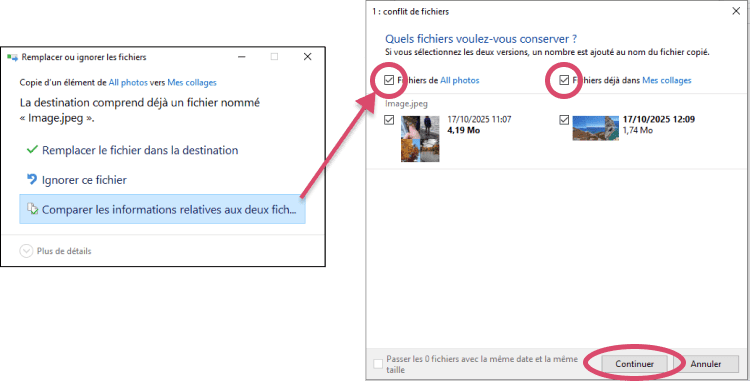Screen dimensions: 750x381
Task: Toggle Passer les 0 fichiers checkbox
Action: click(378, 364)
